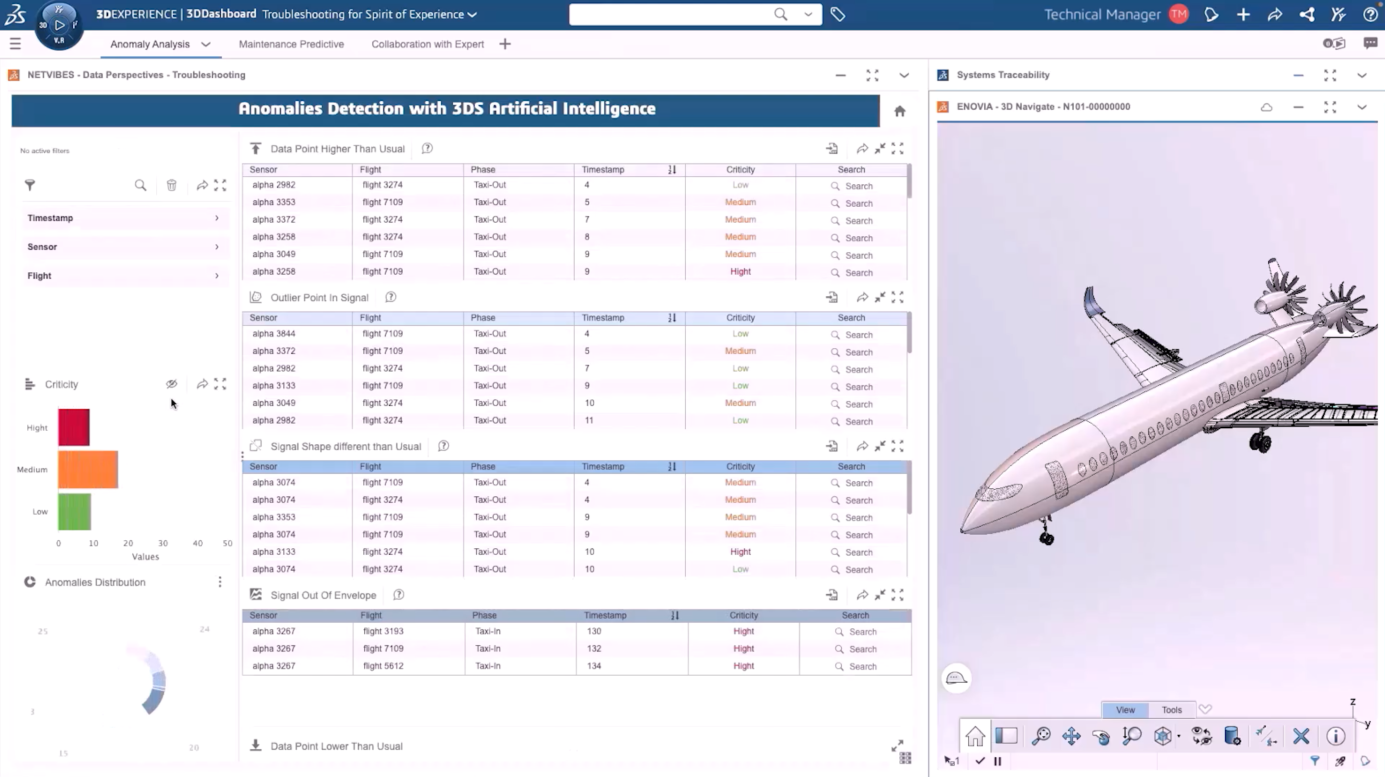Click the 3DEXPERIENCE compass icon

[58, 25]
